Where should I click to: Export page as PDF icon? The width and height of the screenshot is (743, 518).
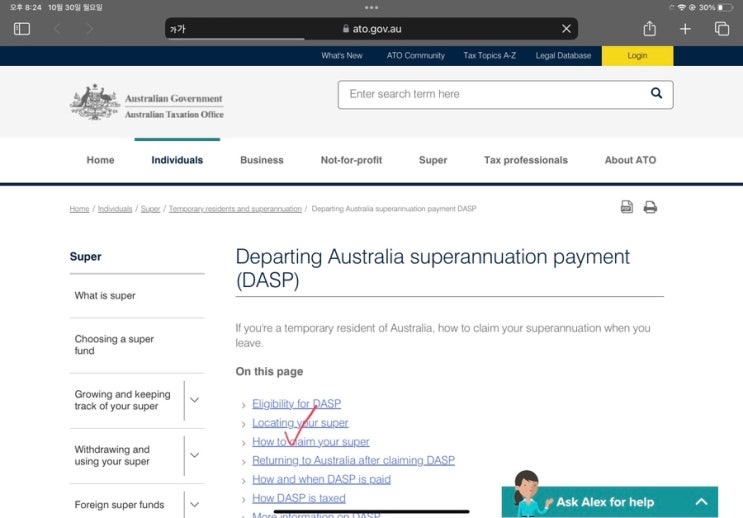coord(626,207)
